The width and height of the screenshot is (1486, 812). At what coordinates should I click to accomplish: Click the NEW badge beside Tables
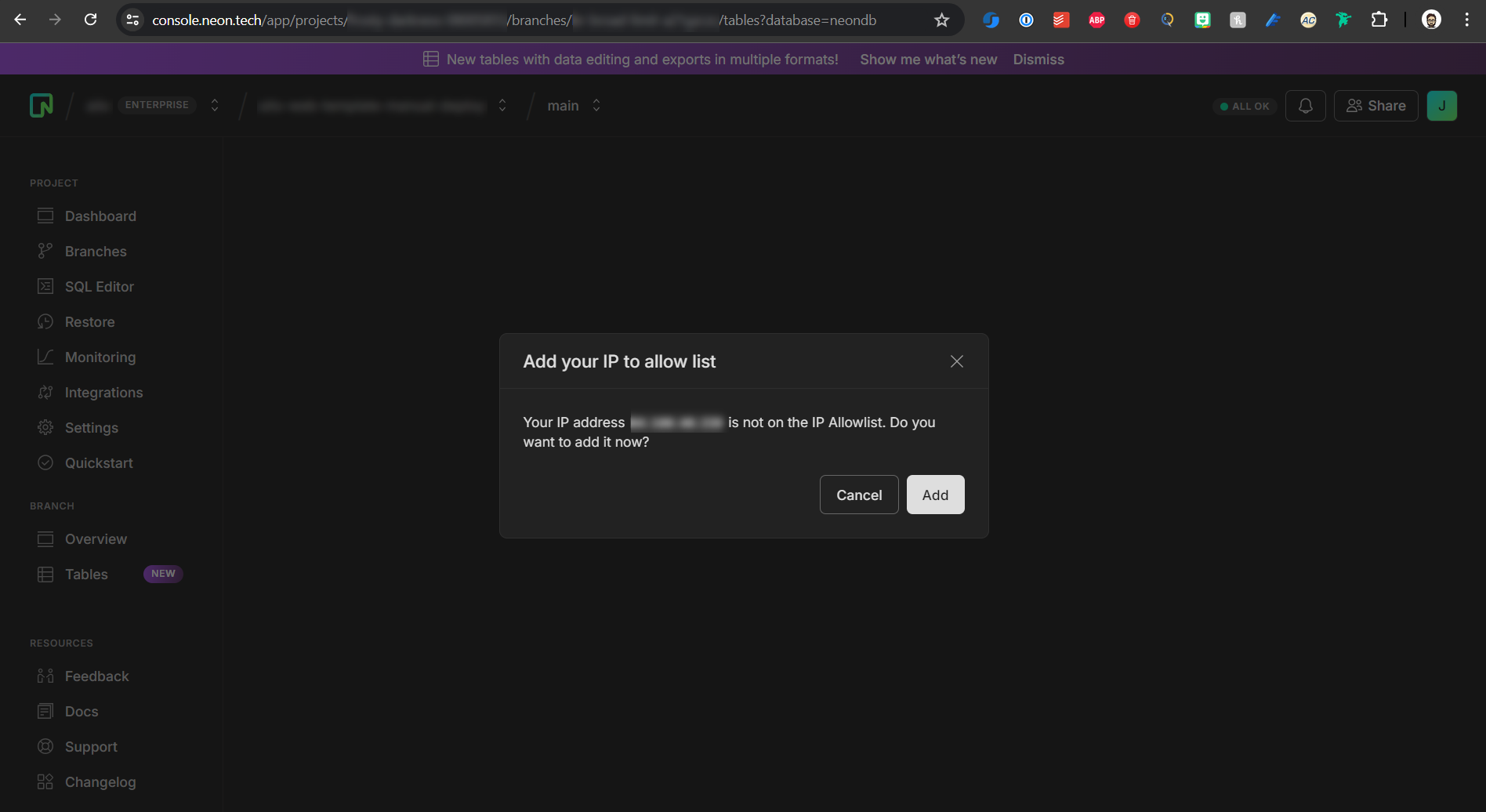[163, 574]
